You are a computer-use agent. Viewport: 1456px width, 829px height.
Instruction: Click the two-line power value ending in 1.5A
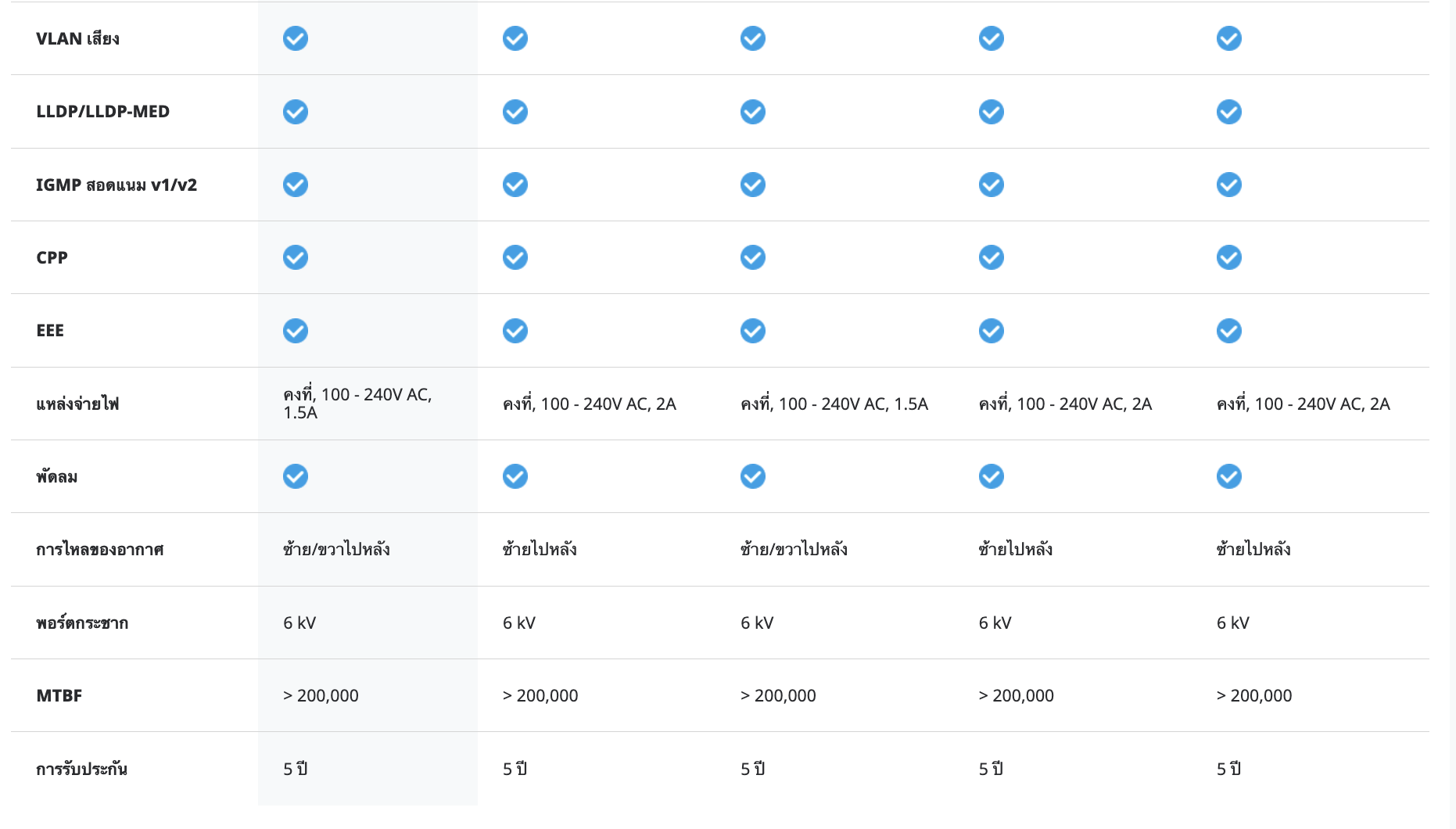tap(357, 404)
